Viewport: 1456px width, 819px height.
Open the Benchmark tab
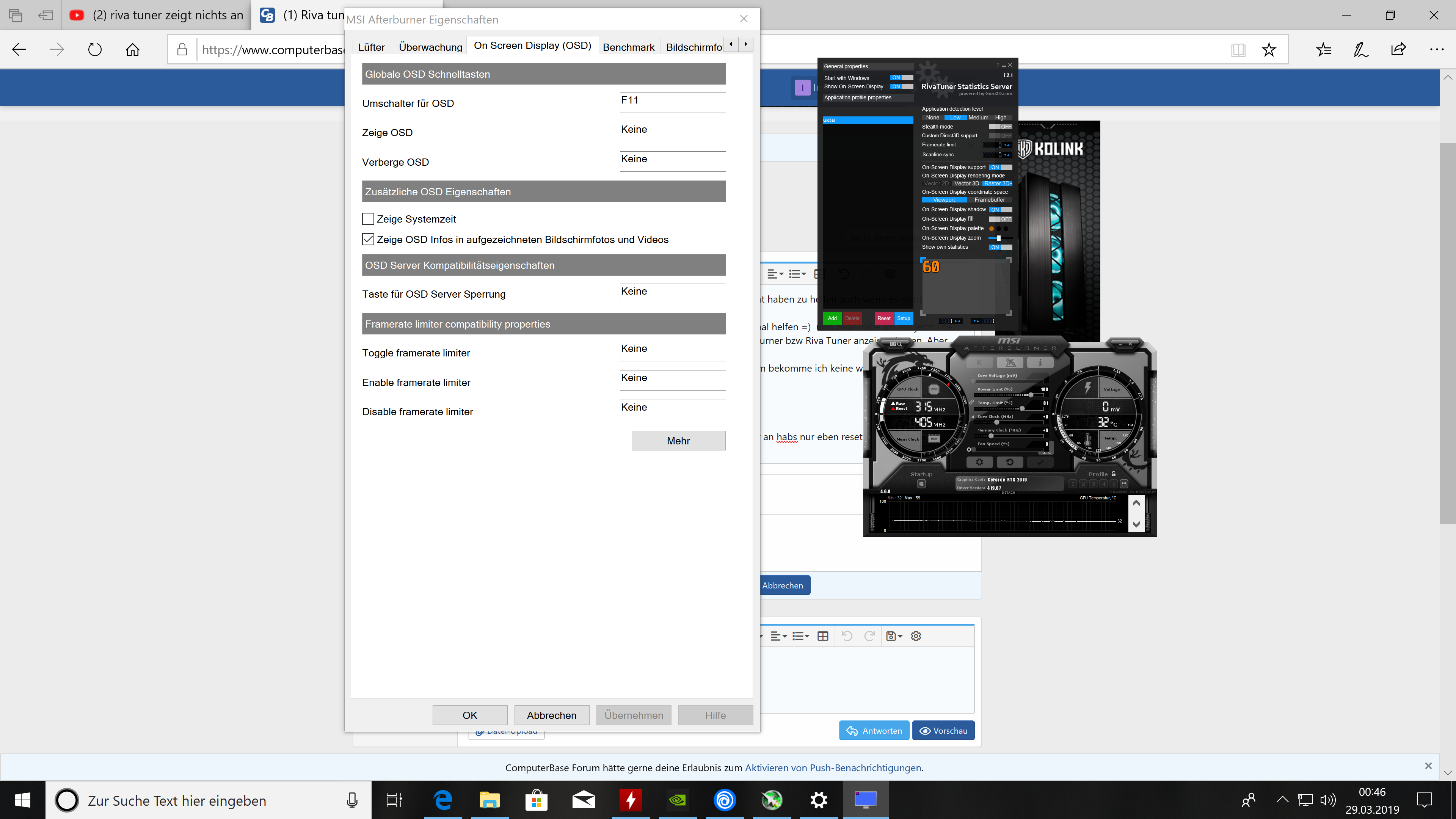coord(628,47)
